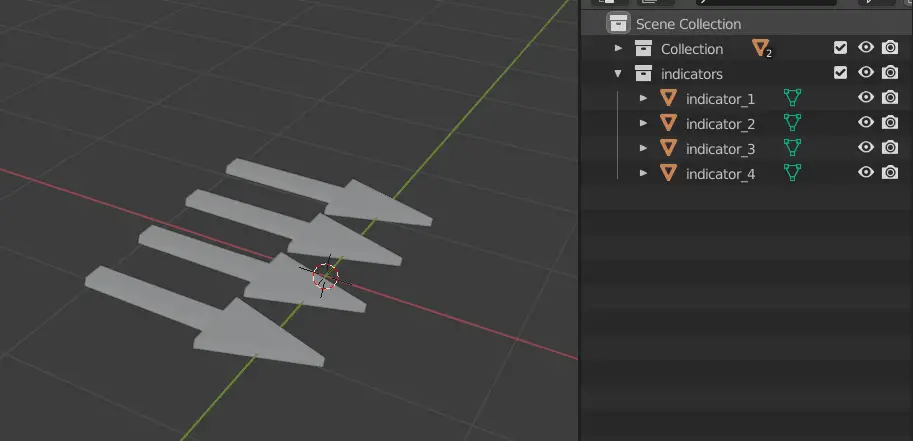Click the 3D cursor at the origin
Image resolution: width=913 pixels, height=441 pixels.
(325, 276)
